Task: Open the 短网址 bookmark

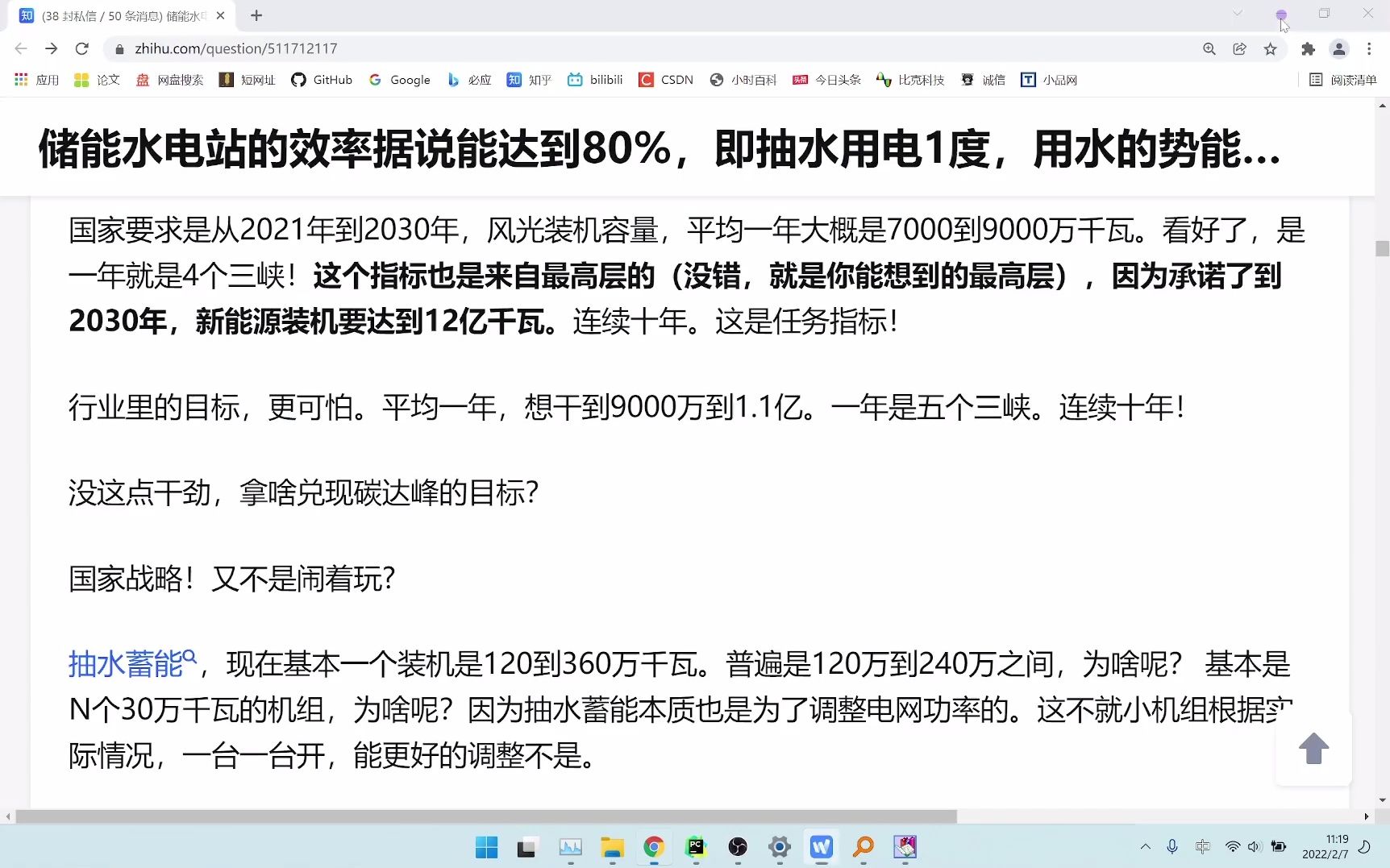Action: coord(248,80)
